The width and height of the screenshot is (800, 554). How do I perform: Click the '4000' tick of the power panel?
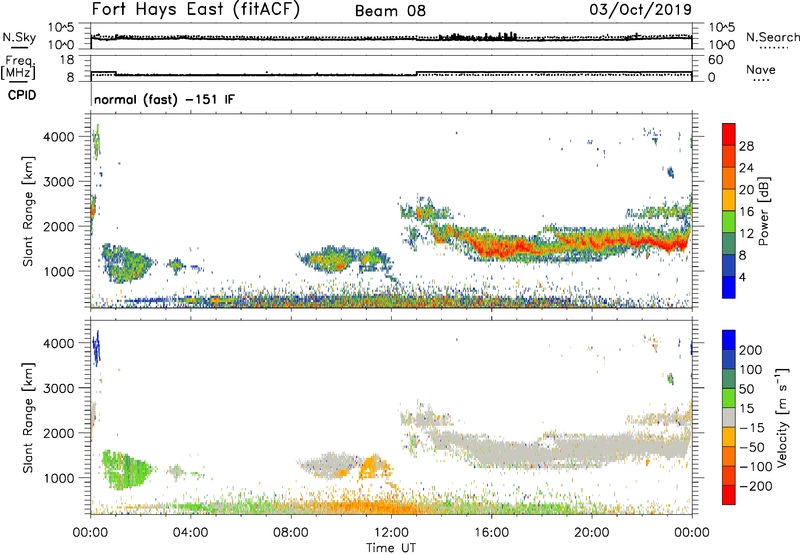58,137
